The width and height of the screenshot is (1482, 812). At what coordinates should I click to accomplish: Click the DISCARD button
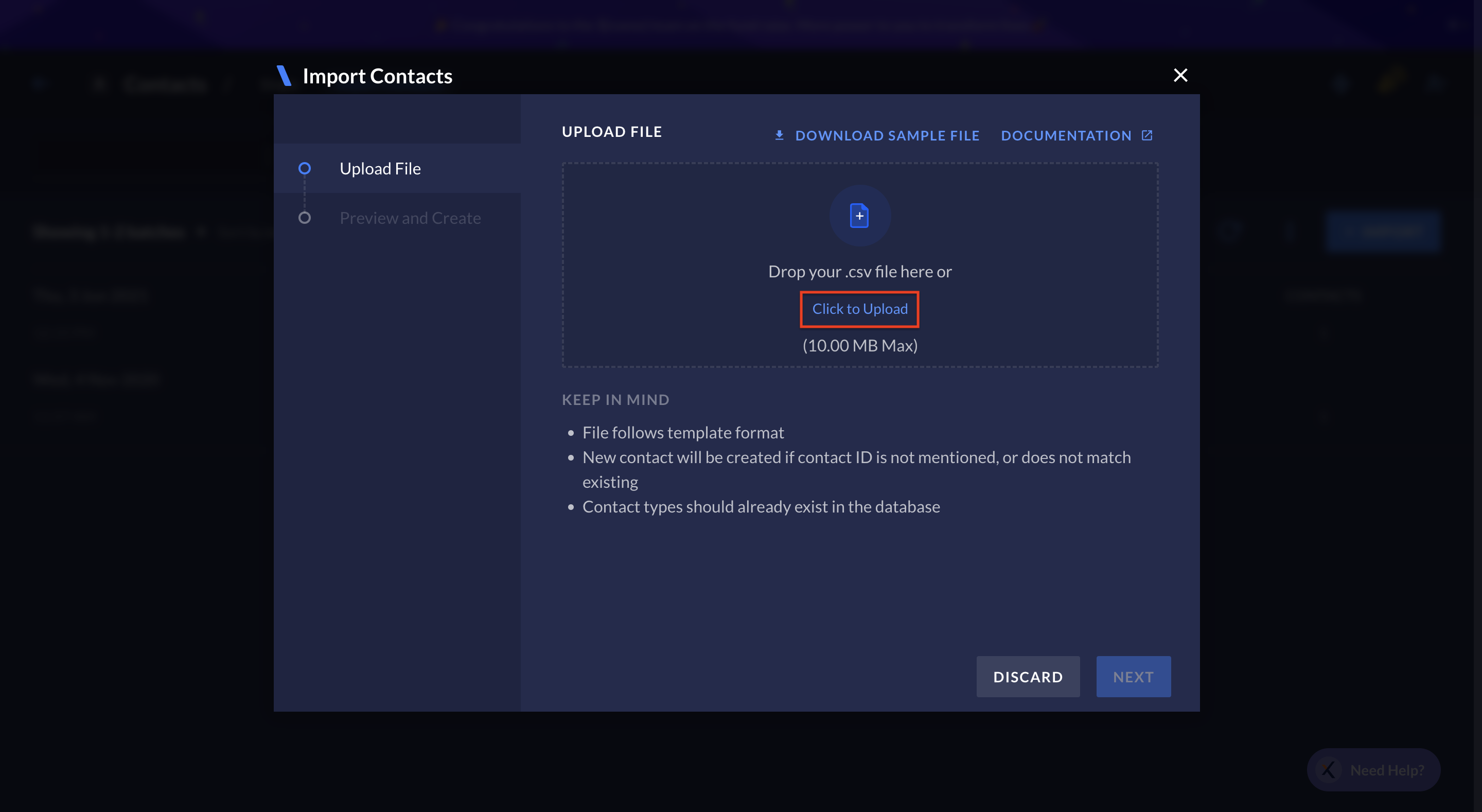[x=1028, y=676]
